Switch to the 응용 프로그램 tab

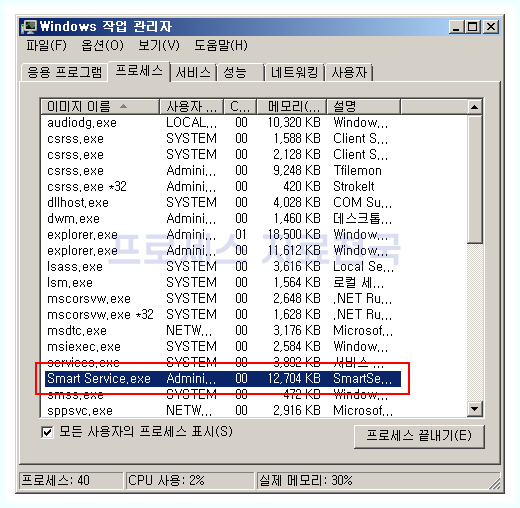pos(64,72)
